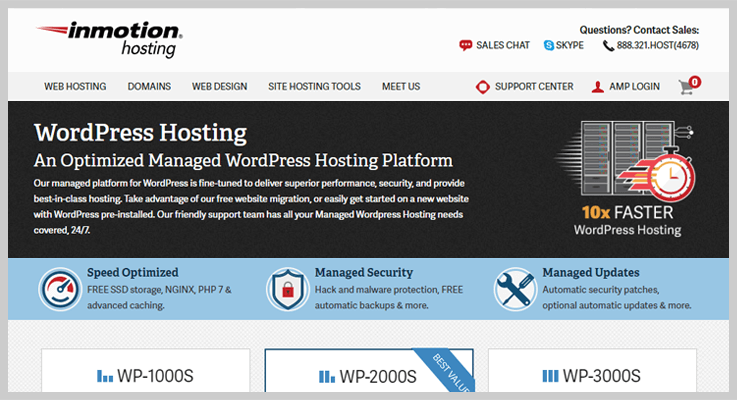Click the Speed Optimized gauge icon
The width and height of the screenshot is (737, 400).
click(x=60, y=289)
